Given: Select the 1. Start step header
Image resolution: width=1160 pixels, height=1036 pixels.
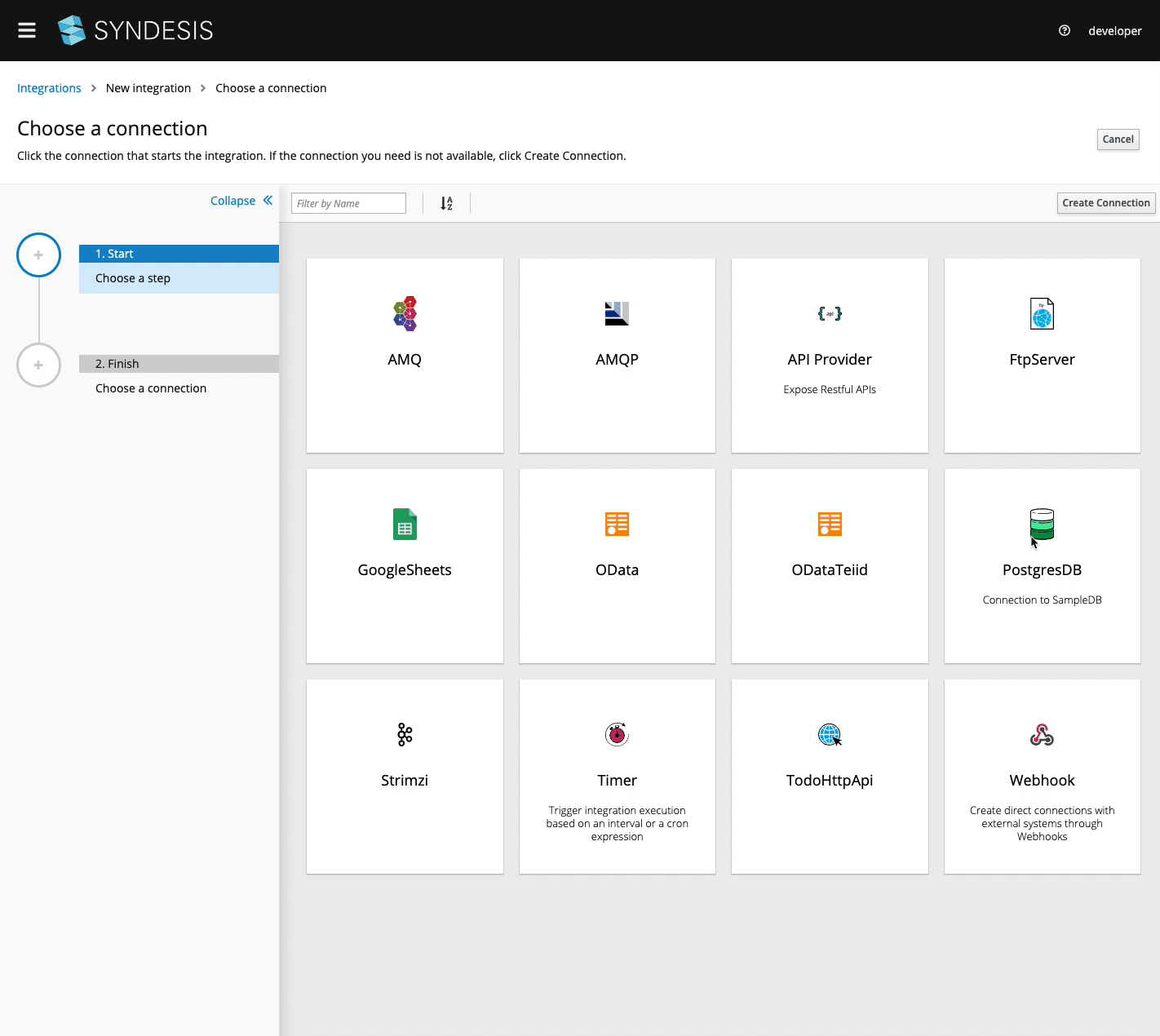Looking at the screenshot, I should coord(179,254).
